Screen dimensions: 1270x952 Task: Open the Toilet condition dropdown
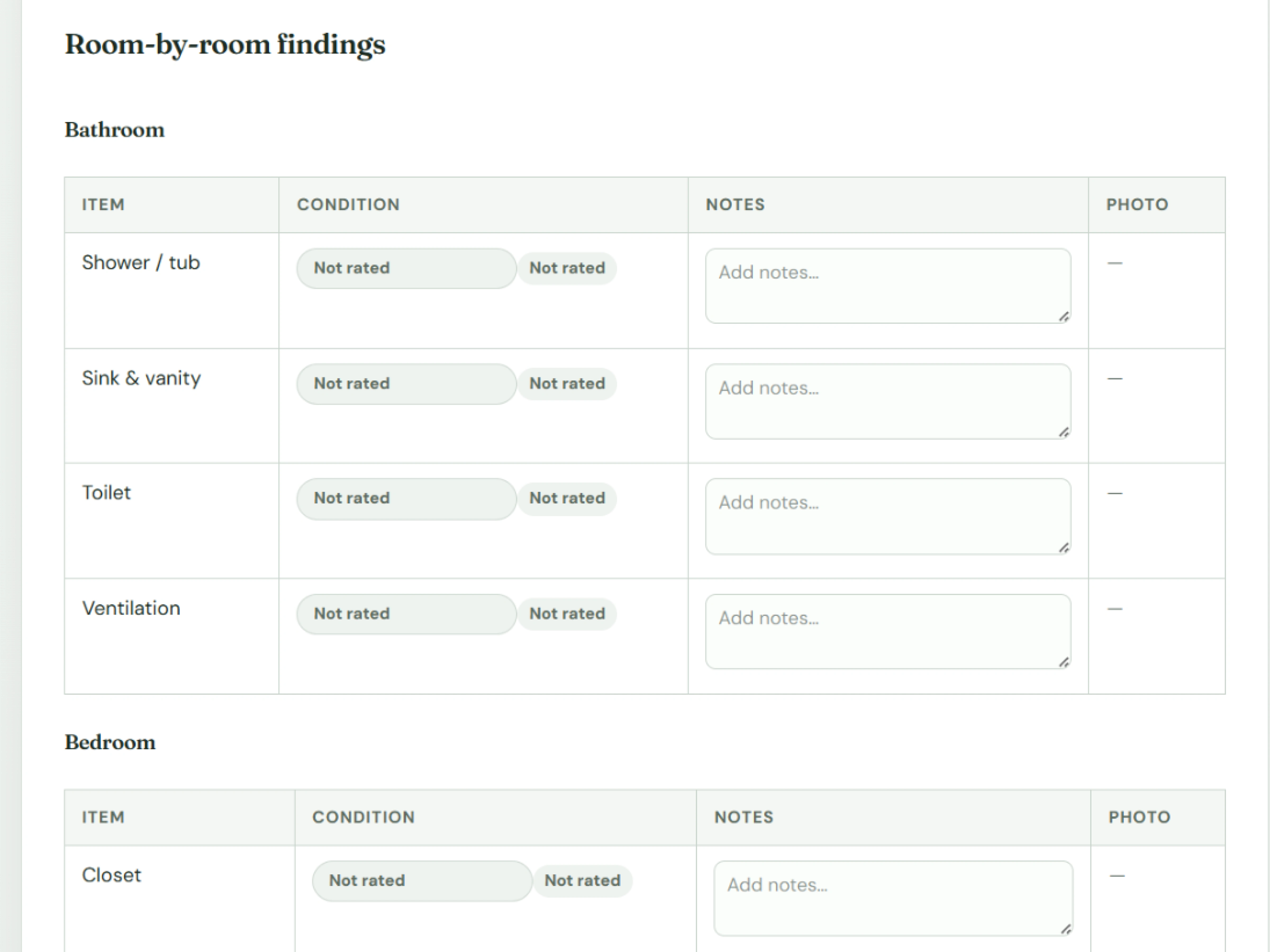[406, 499]
